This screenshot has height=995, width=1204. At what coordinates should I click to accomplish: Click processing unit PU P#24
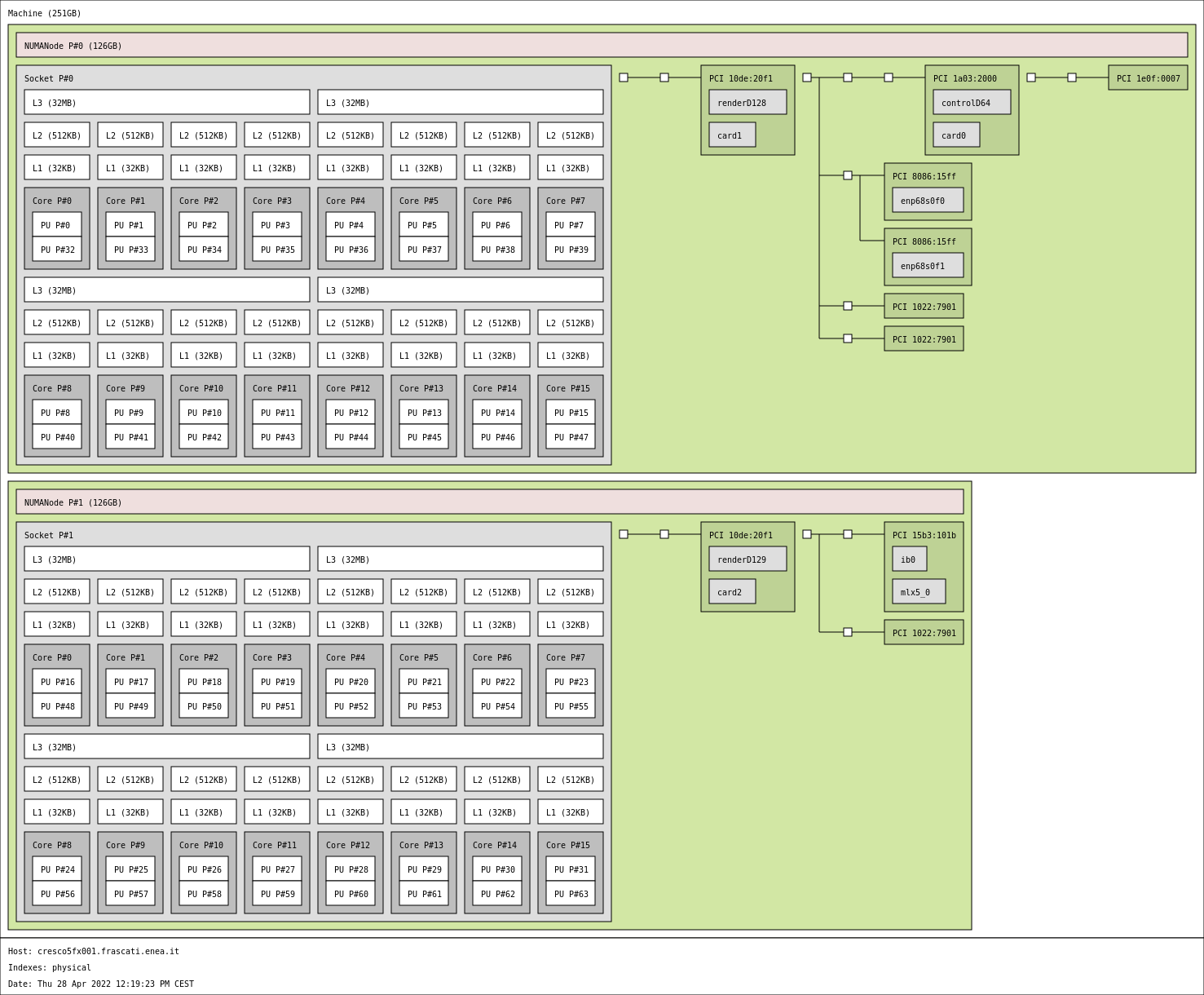pos(57,869)
